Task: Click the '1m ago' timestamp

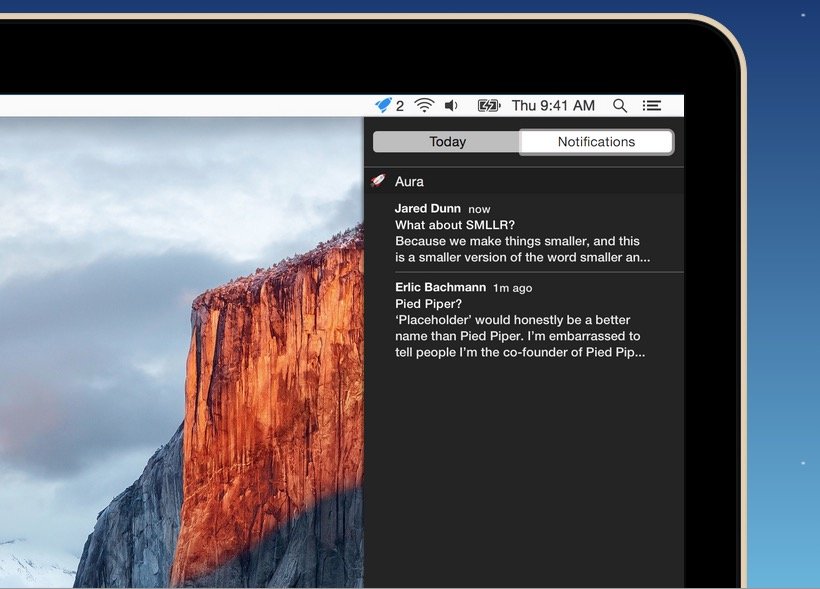Action: click(x=512, y=288)
